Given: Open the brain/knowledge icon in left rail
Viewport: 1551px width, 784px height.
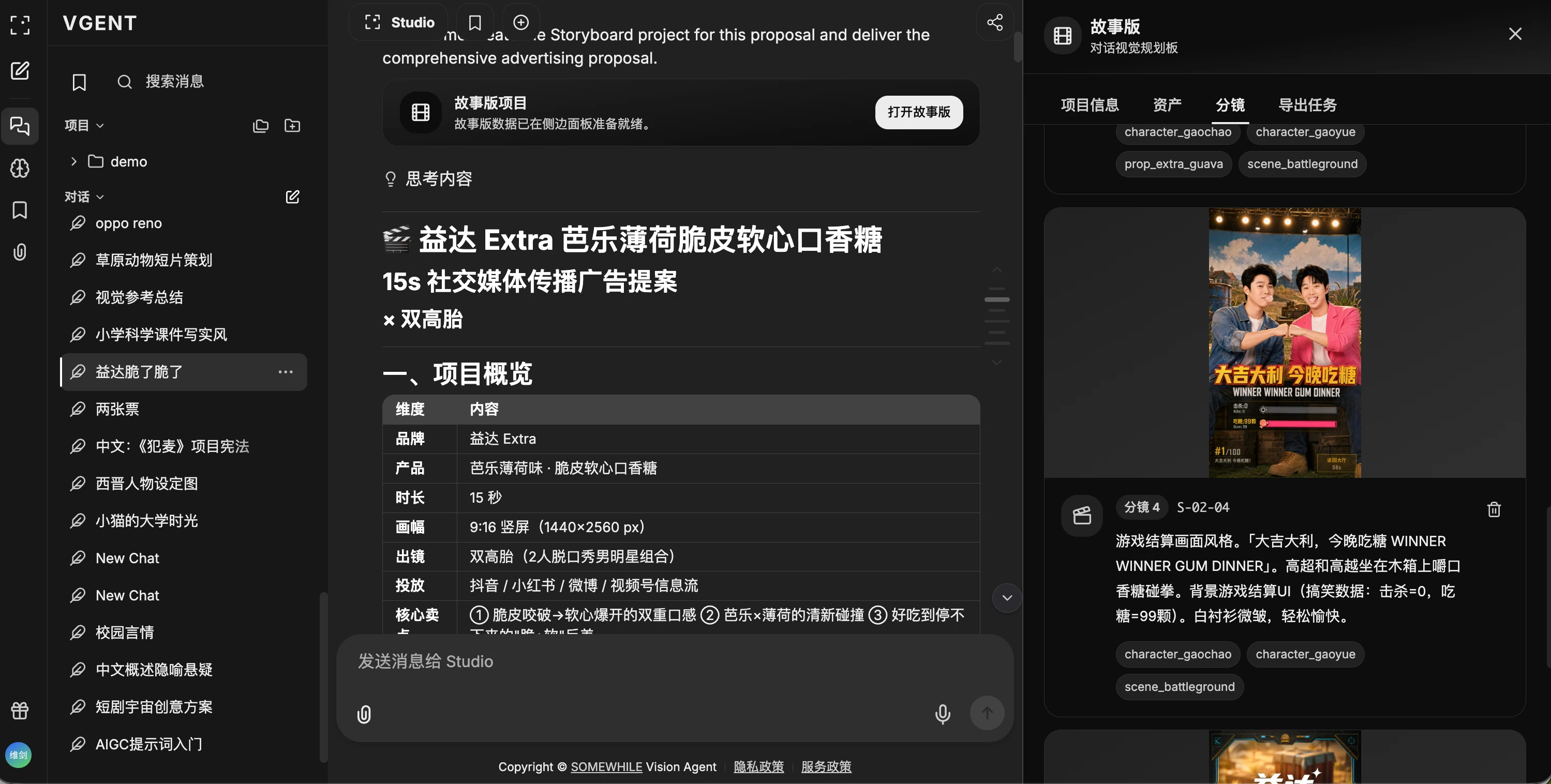Looking at the screenshot, I should pos(20,168).
